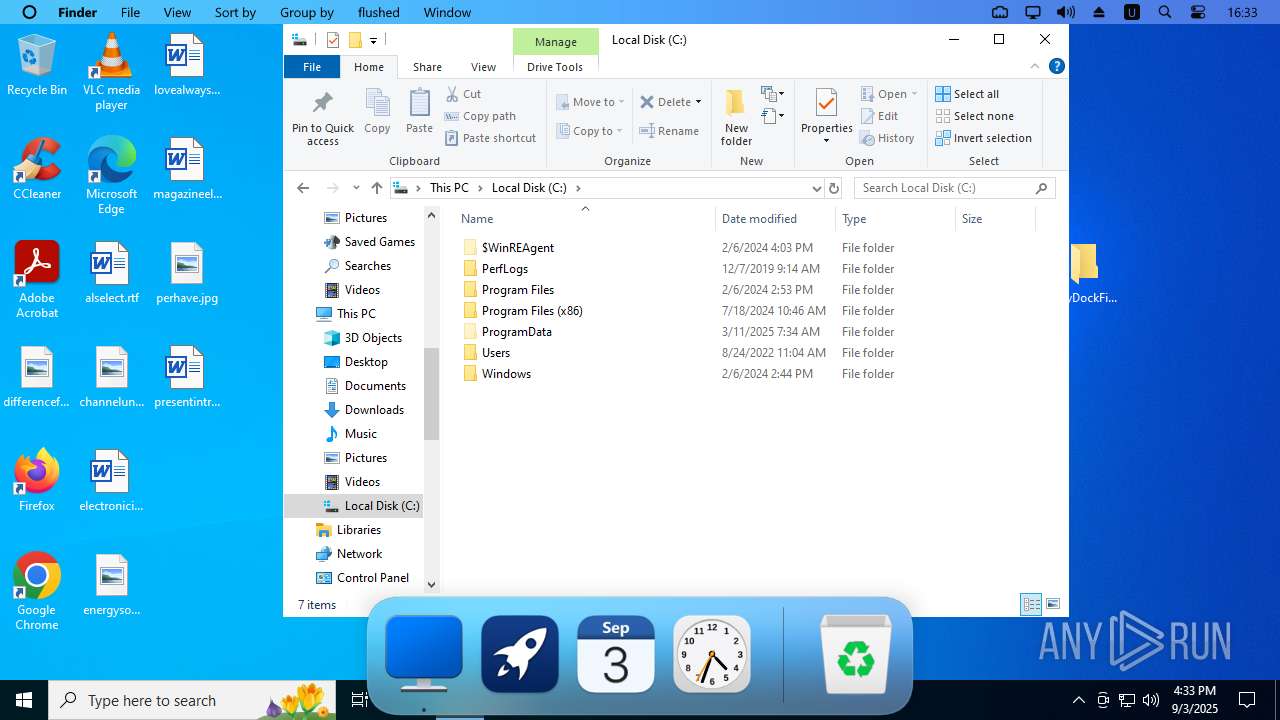The width and height of the screenshot is (1280, 720).
Task: Click Paste shortcut command
Action: [490, 138]
